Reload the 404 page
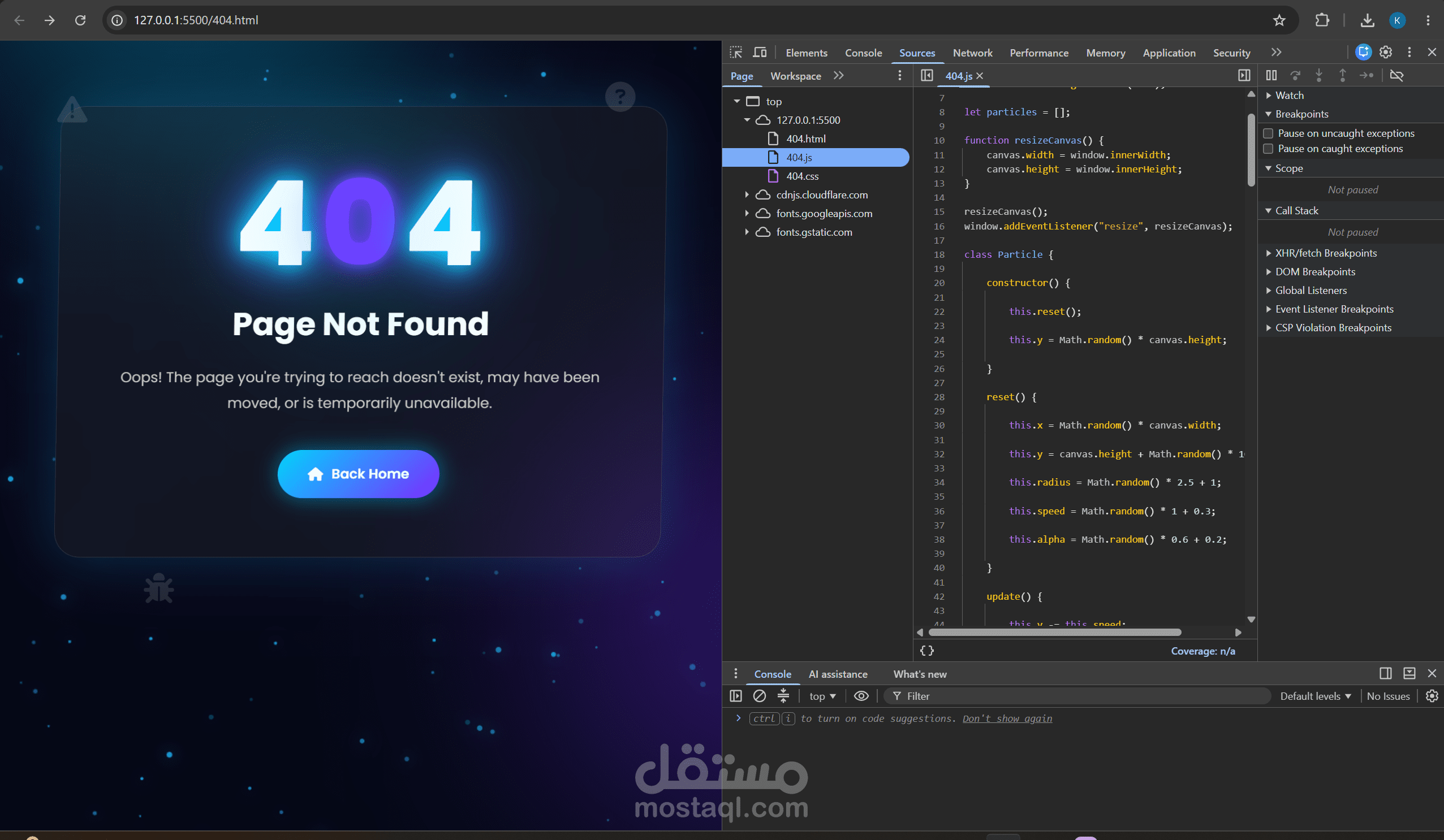Image resolution: width=1444 pixels, height=840 pixels. click(x=80, y=20)
